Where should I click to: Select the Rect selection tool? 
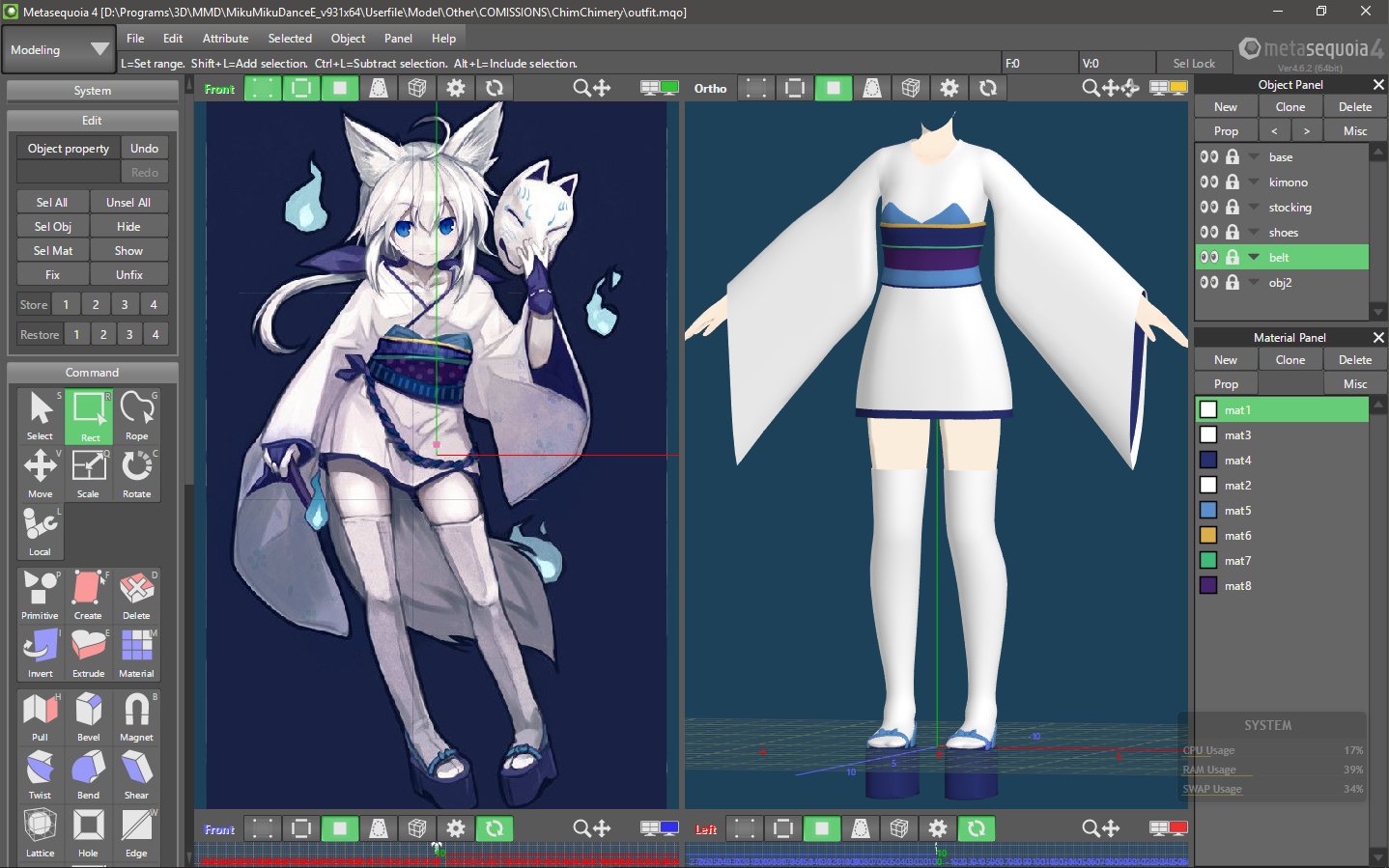pyautogui.click(x=89, y=416)
